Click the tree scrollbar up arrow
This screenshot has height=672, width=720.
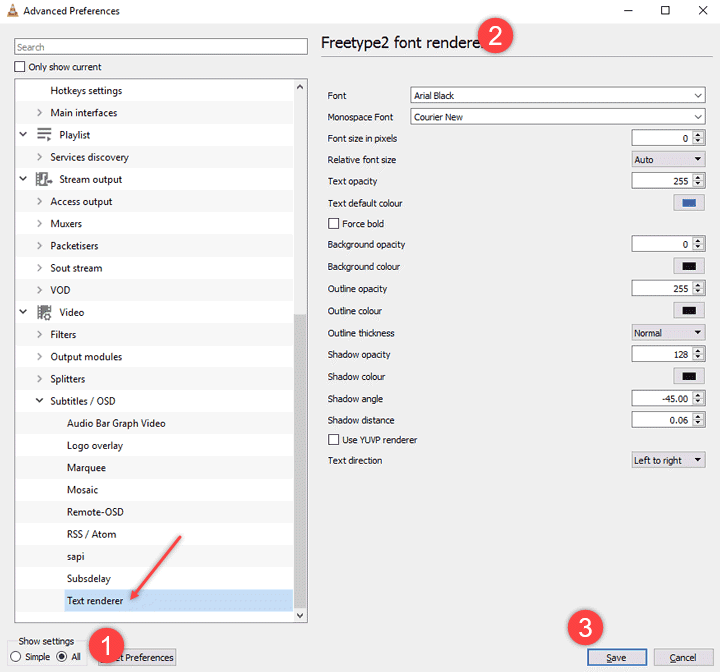[x=300, y=87]
